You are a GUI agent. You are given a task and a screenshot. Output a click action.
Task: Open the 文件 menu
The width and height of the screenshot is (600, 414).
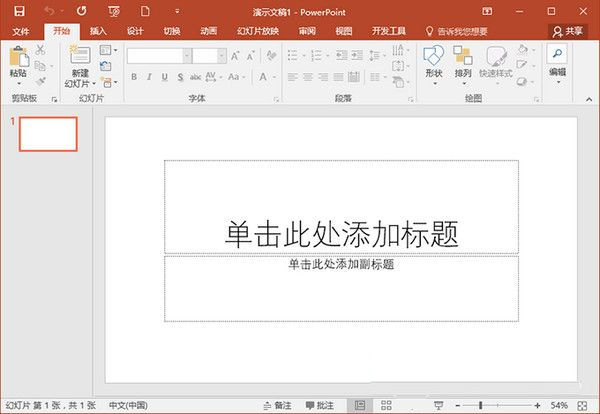pyautogui.click(x=21, y=31)
